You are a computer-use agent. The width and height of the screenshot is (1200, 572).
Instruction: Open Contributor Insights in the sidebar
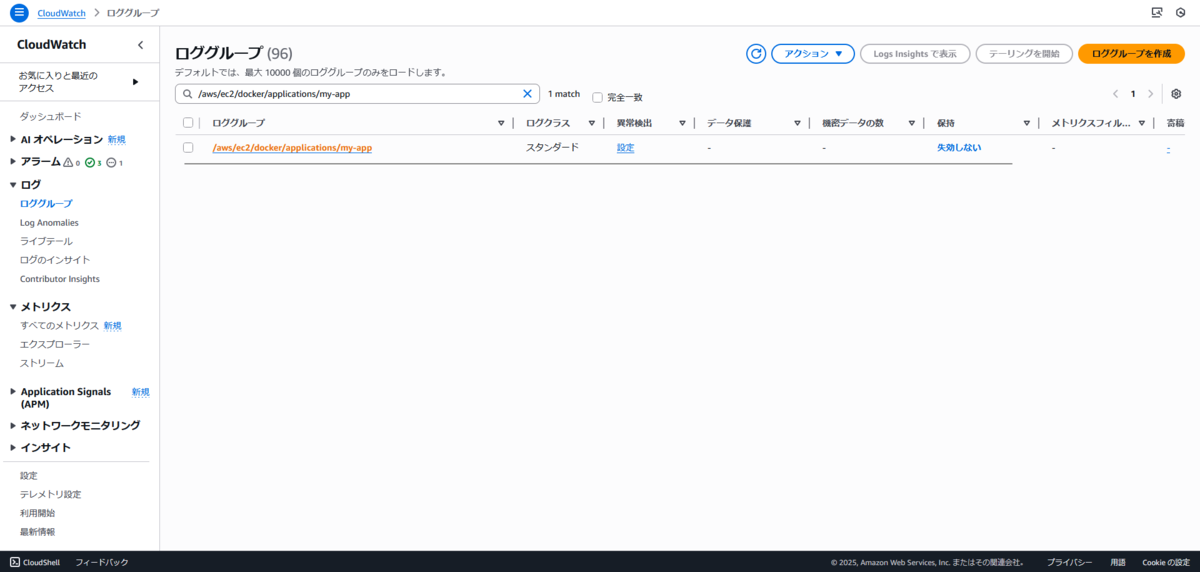click(x=60, y=279)
